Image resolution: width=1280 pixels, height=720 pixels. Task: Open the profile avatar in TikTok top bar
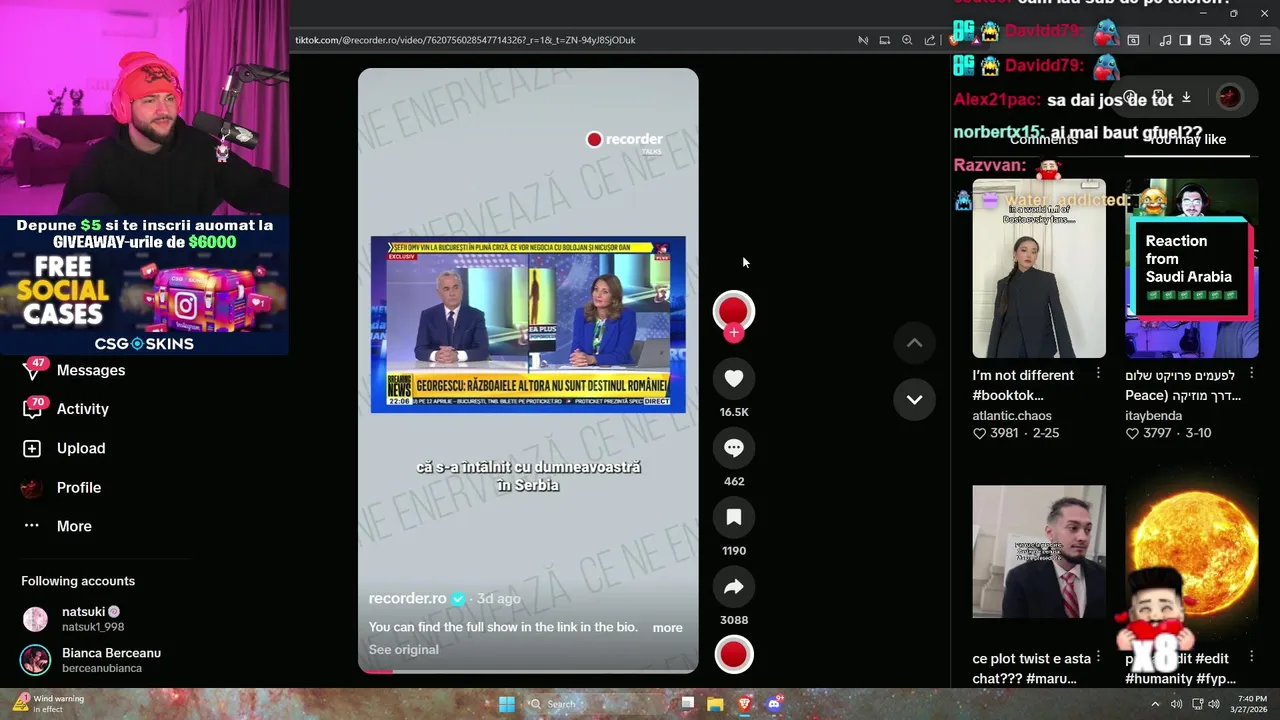(x=1229, y=97)
